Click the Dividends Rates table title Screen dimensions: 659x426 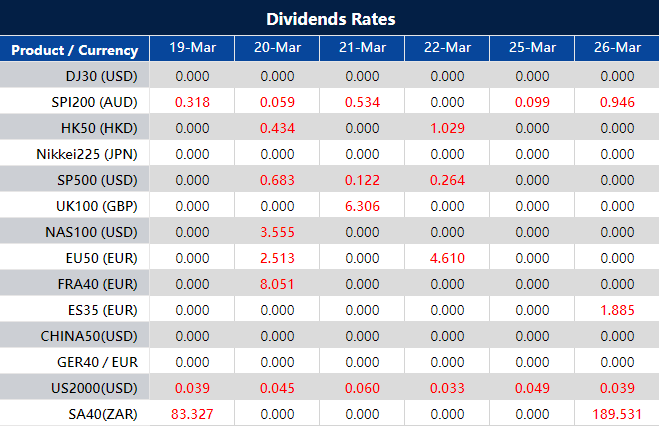330,19
